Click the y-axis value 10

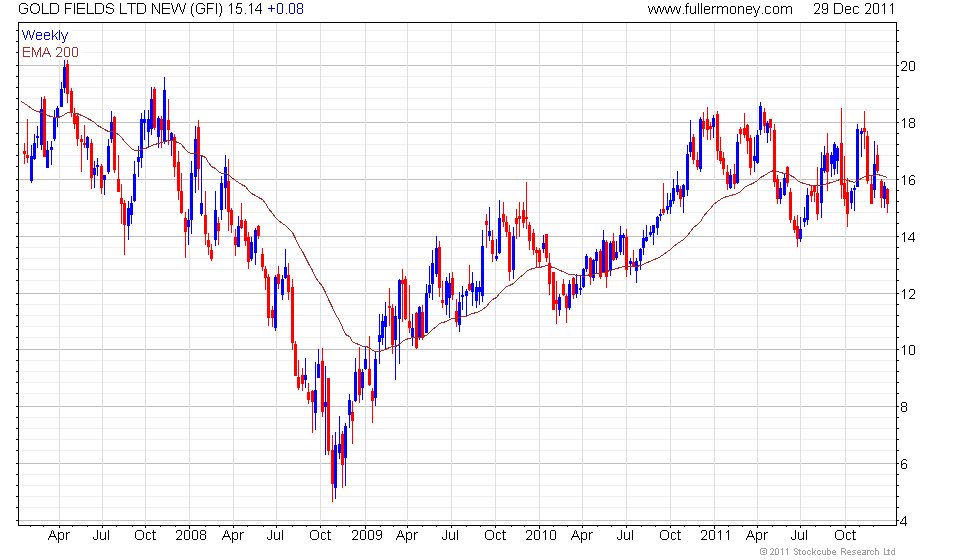[x=908, y=350]
